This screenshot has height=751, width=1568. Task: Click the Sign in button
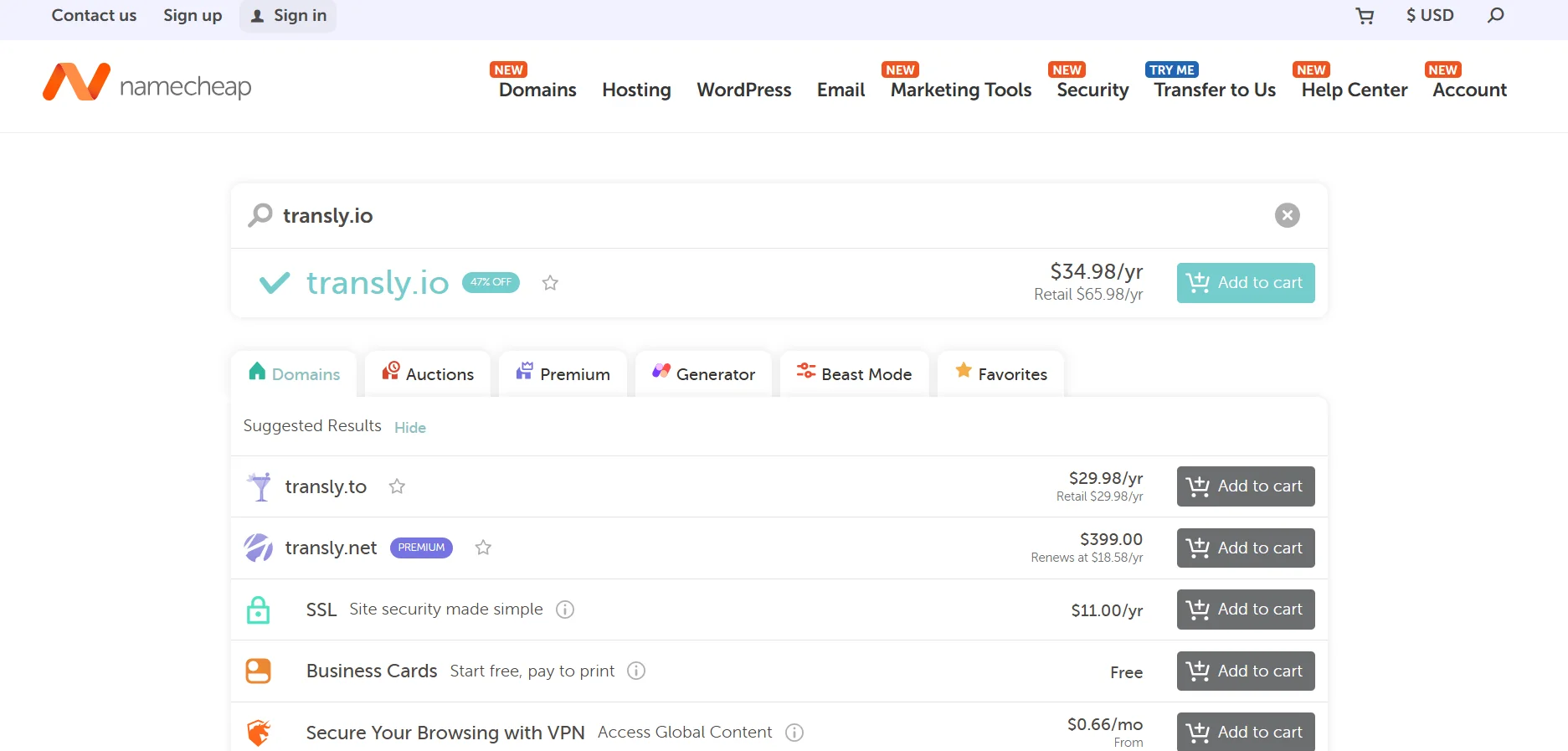click(288, 16)
